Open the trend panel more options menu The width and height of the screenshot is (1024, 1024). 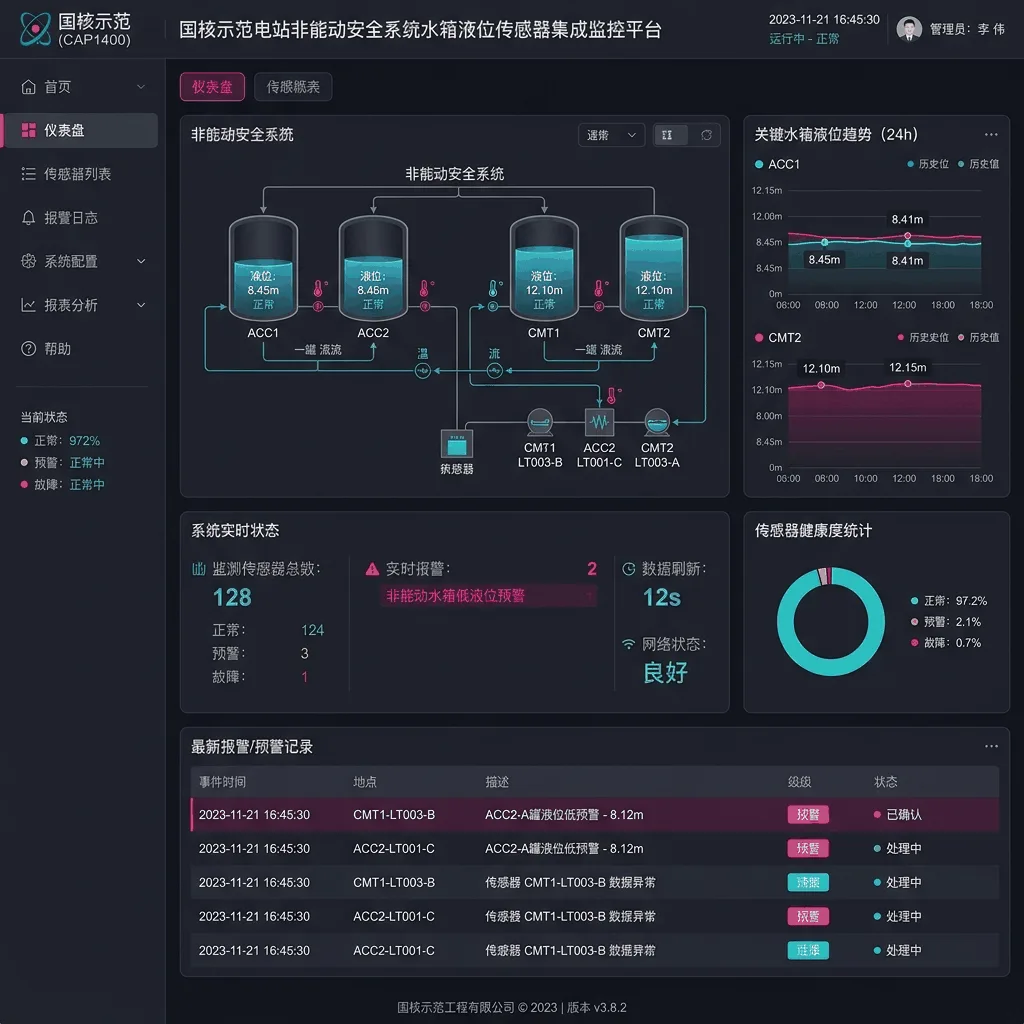pyautogui.click(x=991, y=135)
